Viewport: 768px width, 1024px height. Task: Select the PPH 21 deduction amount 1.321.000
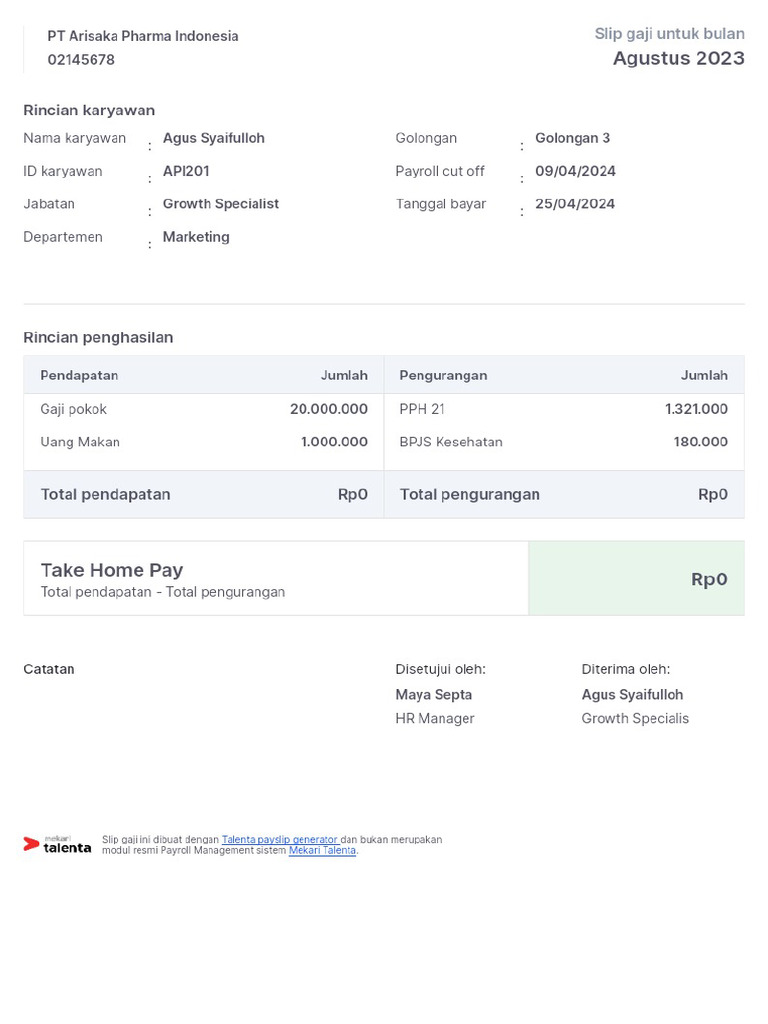tap(696, 409)
